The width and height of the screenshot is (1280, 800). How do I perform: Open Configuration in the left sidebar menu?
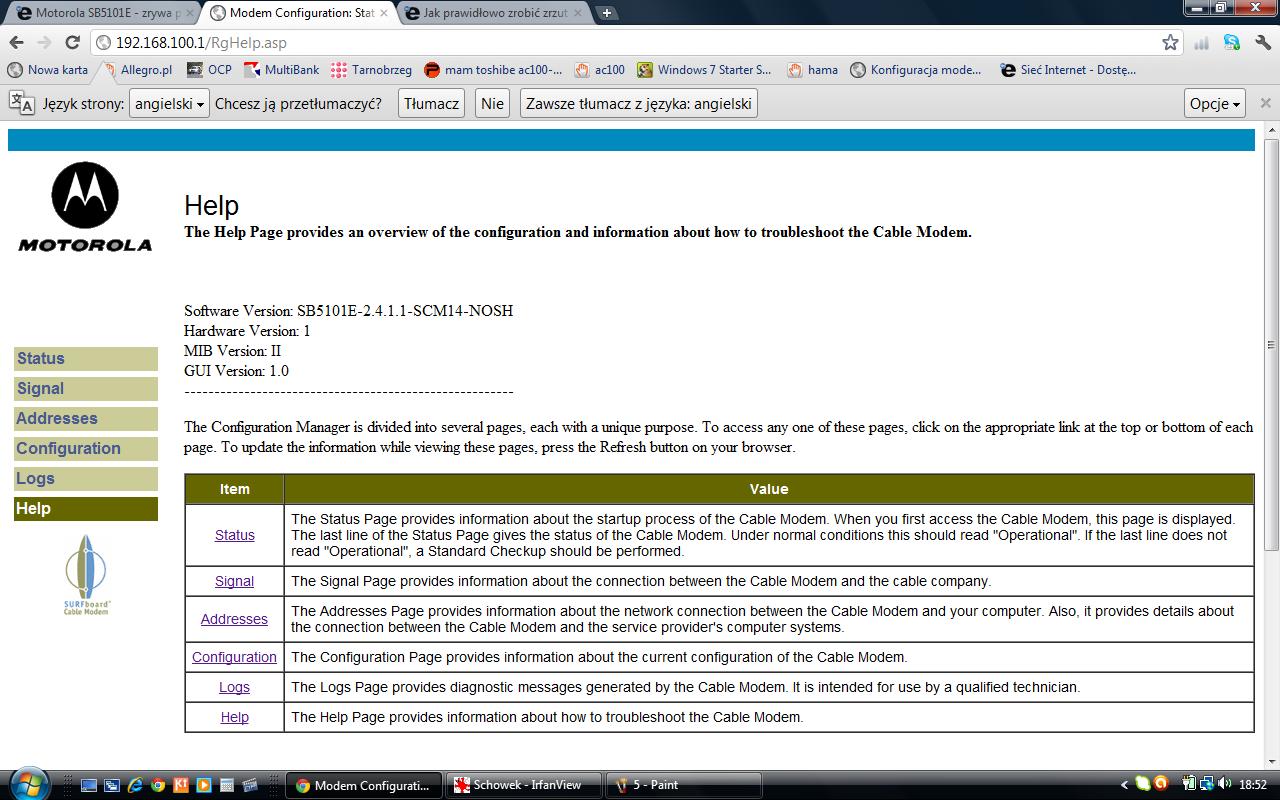(86, 449)
